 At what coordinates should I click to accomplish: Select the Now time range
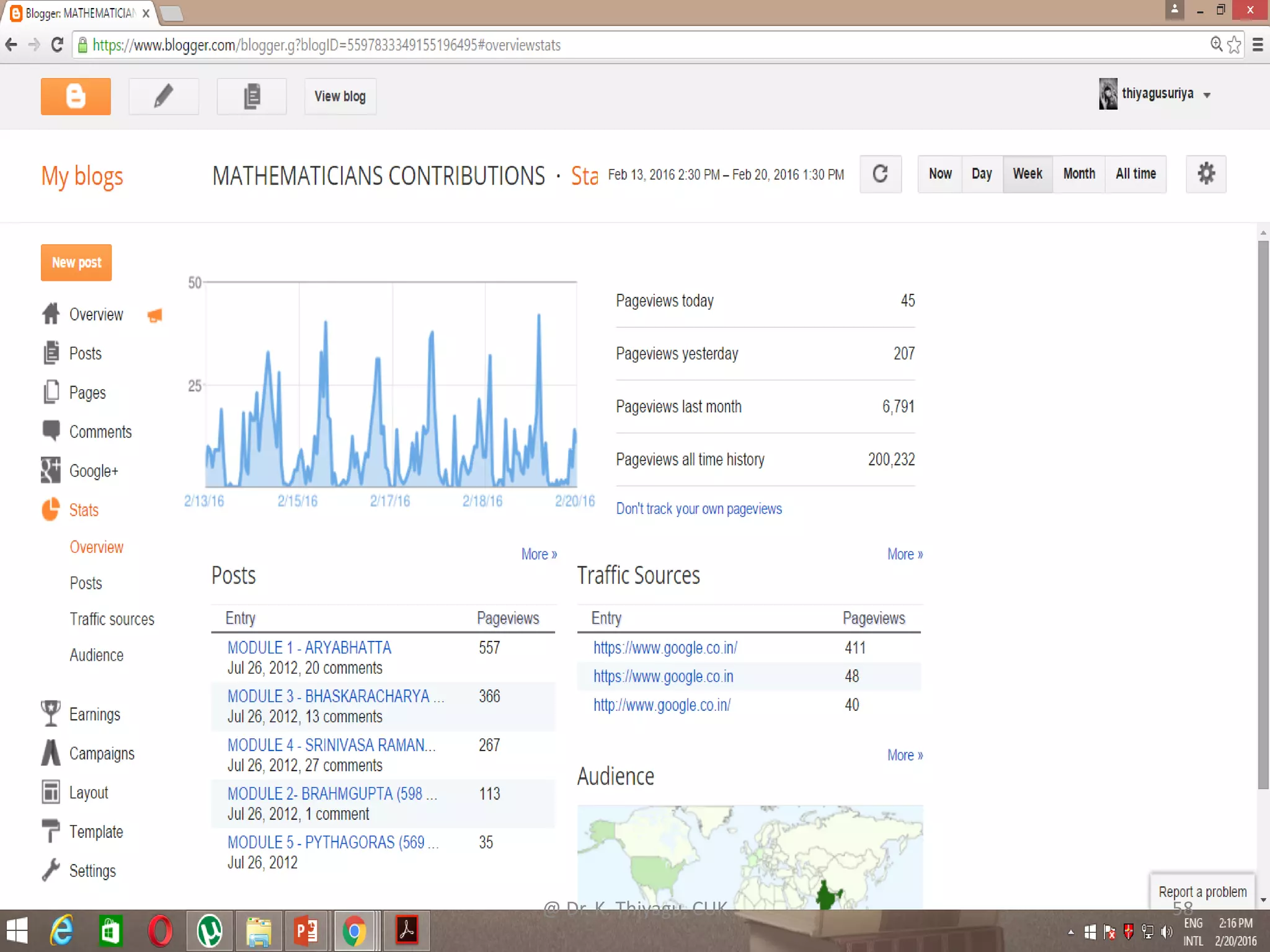(939, 174)
